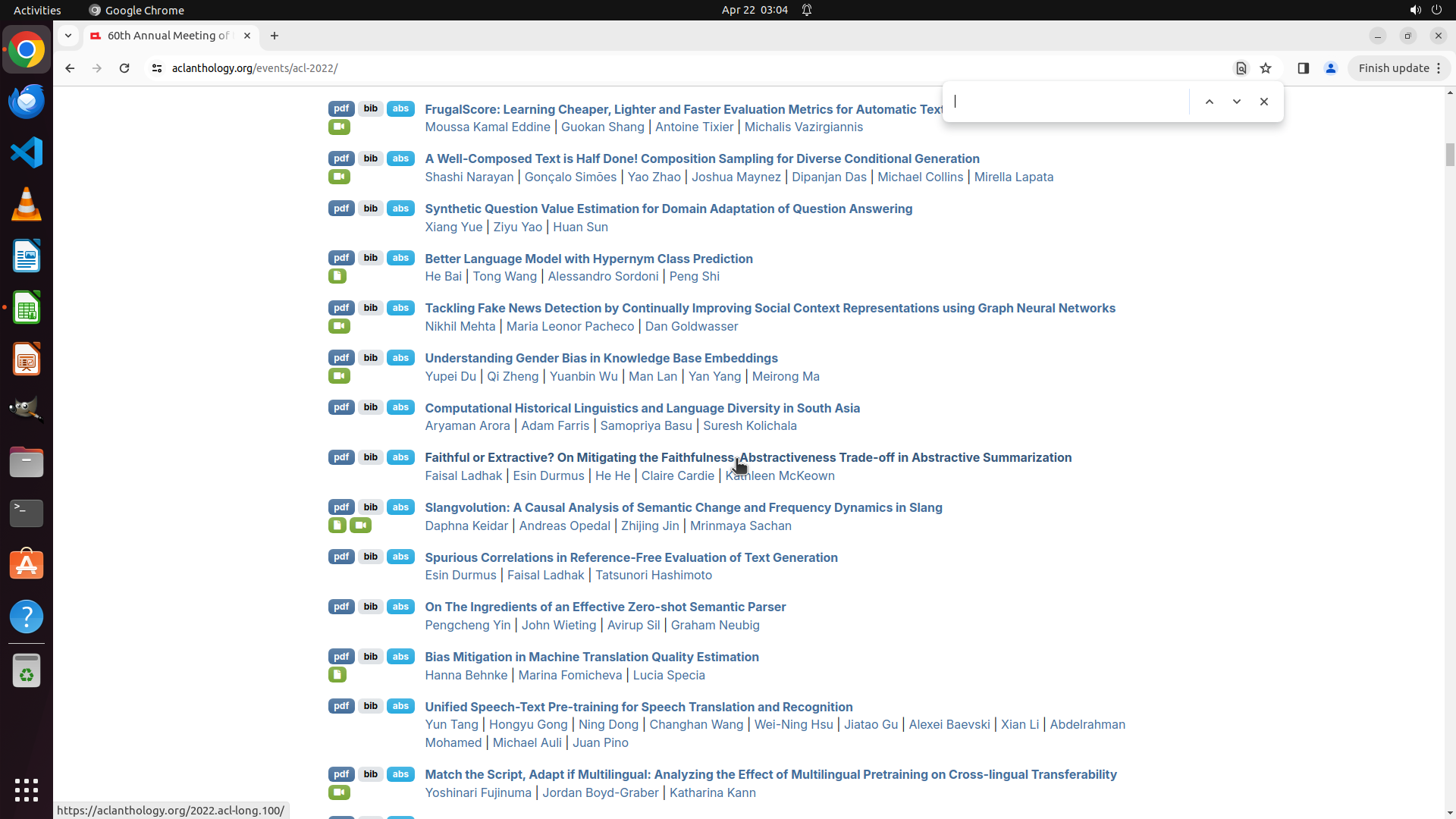Reload the ACL Anthology page

tap(124, 68)
